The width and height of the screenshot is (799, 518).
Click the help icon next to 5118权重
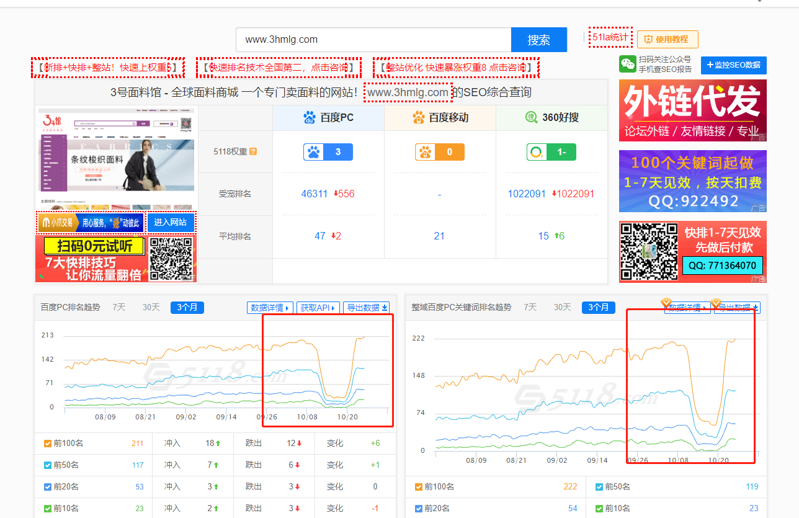(253, 151)
